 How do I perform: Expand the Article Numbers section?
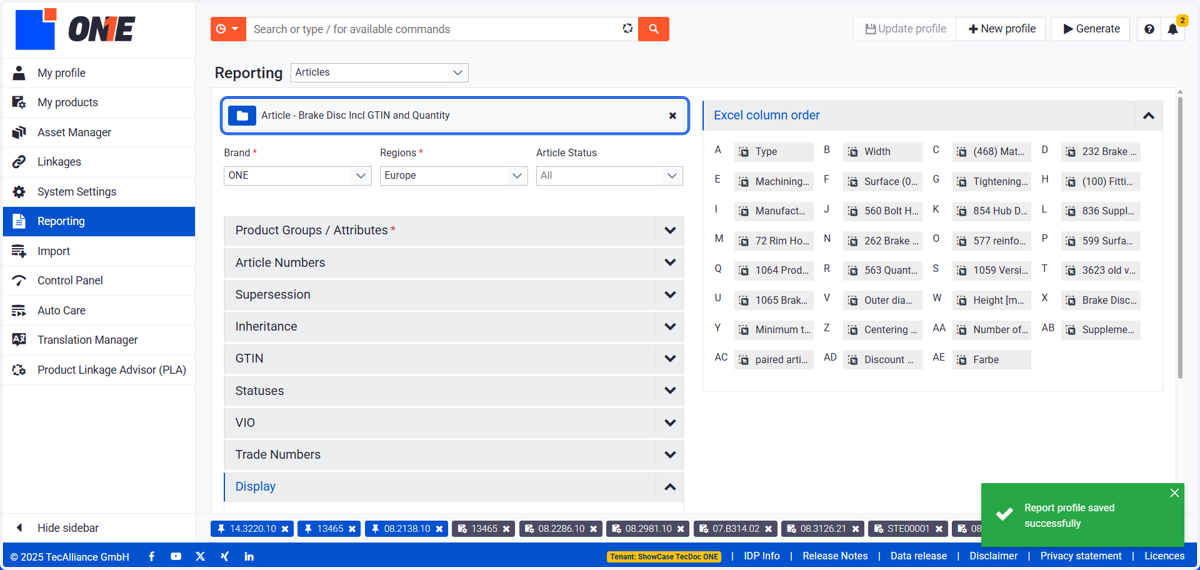[x=454, y=262]
